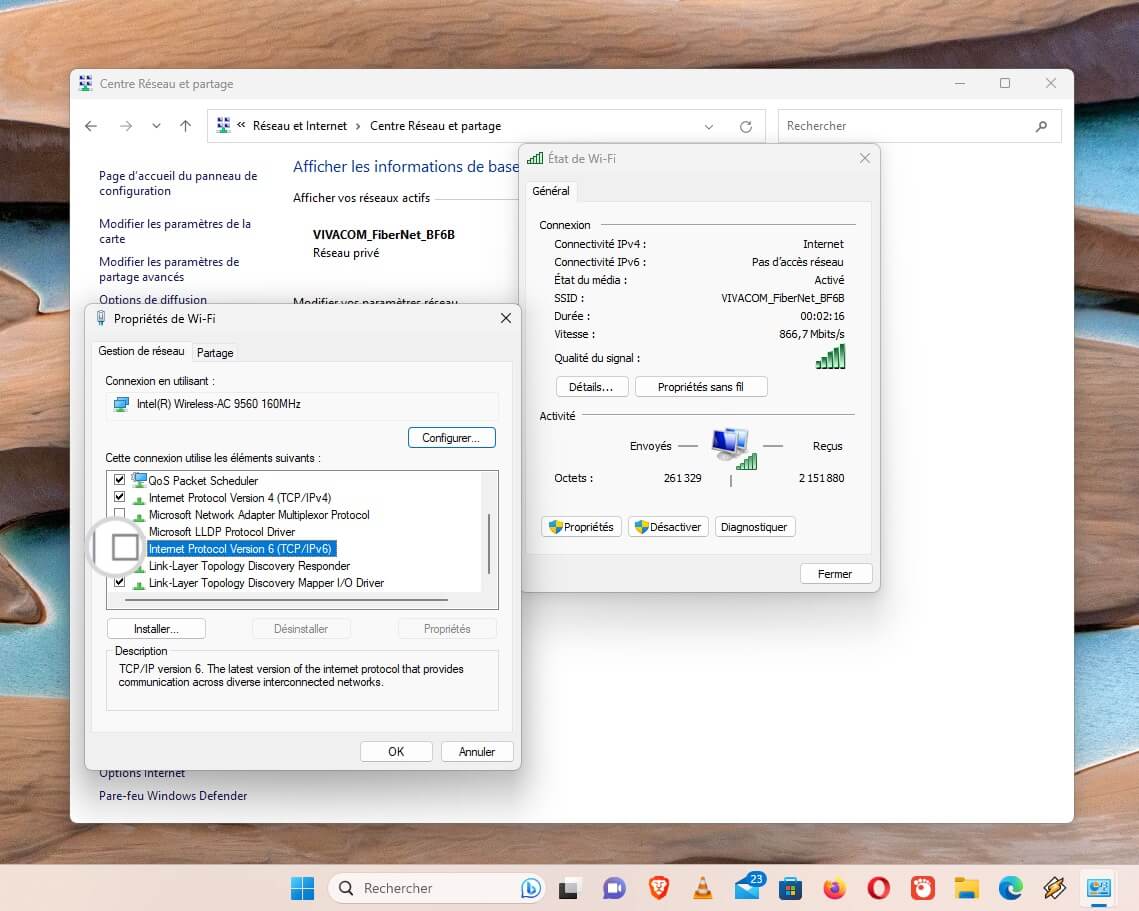
Task: Select Link-Layer Topology Discovery Responder row
Action: pos(249,565)
